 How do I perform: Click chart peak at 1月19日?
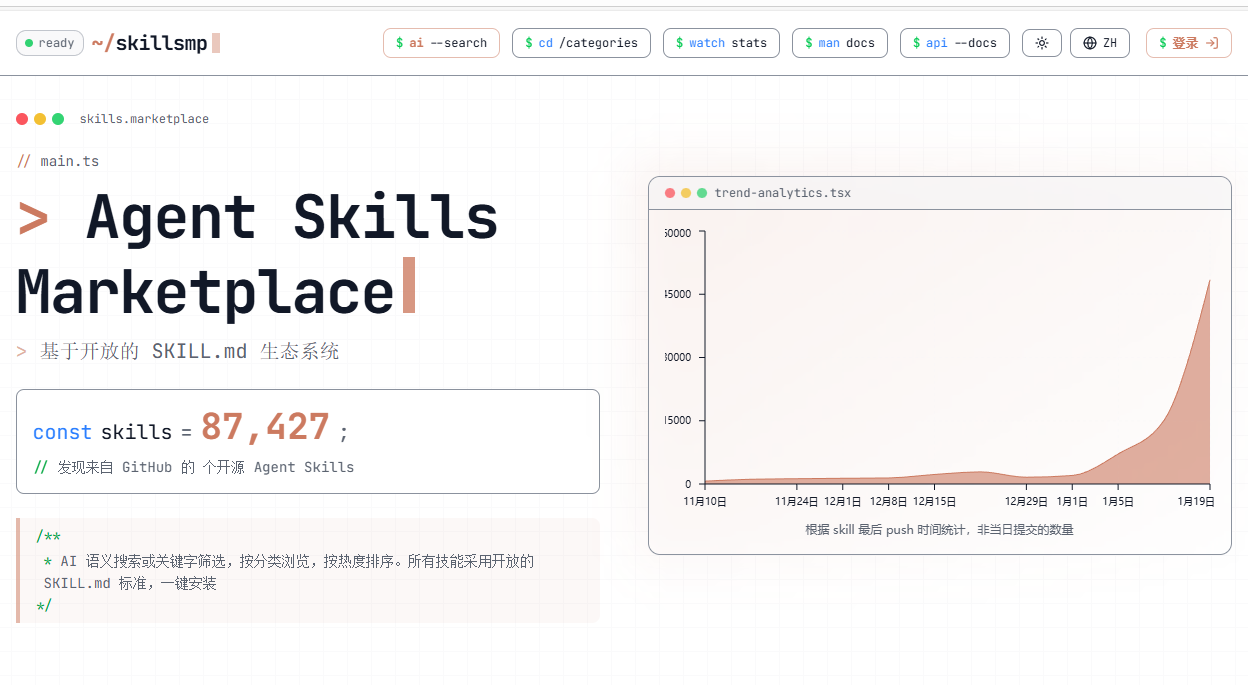tap(1209, 281)
